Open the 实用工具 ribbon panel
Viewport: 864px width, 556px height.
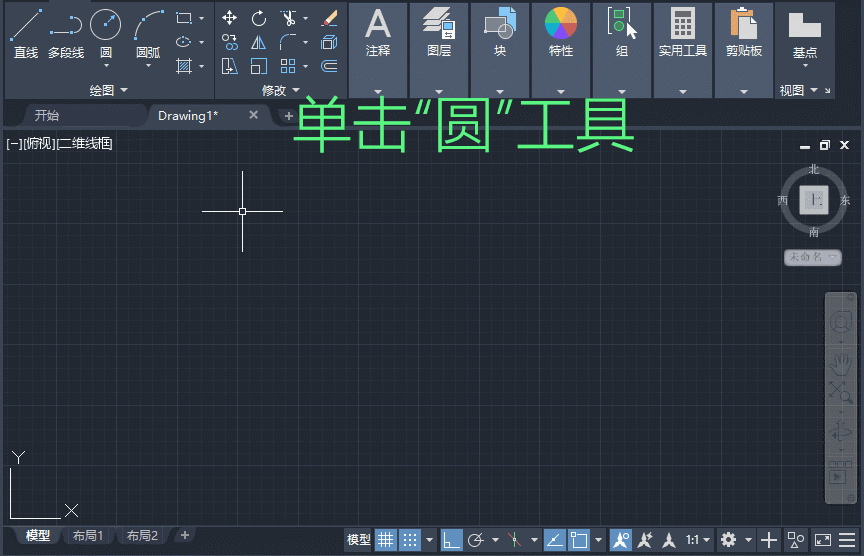click(x=683, y=50)
